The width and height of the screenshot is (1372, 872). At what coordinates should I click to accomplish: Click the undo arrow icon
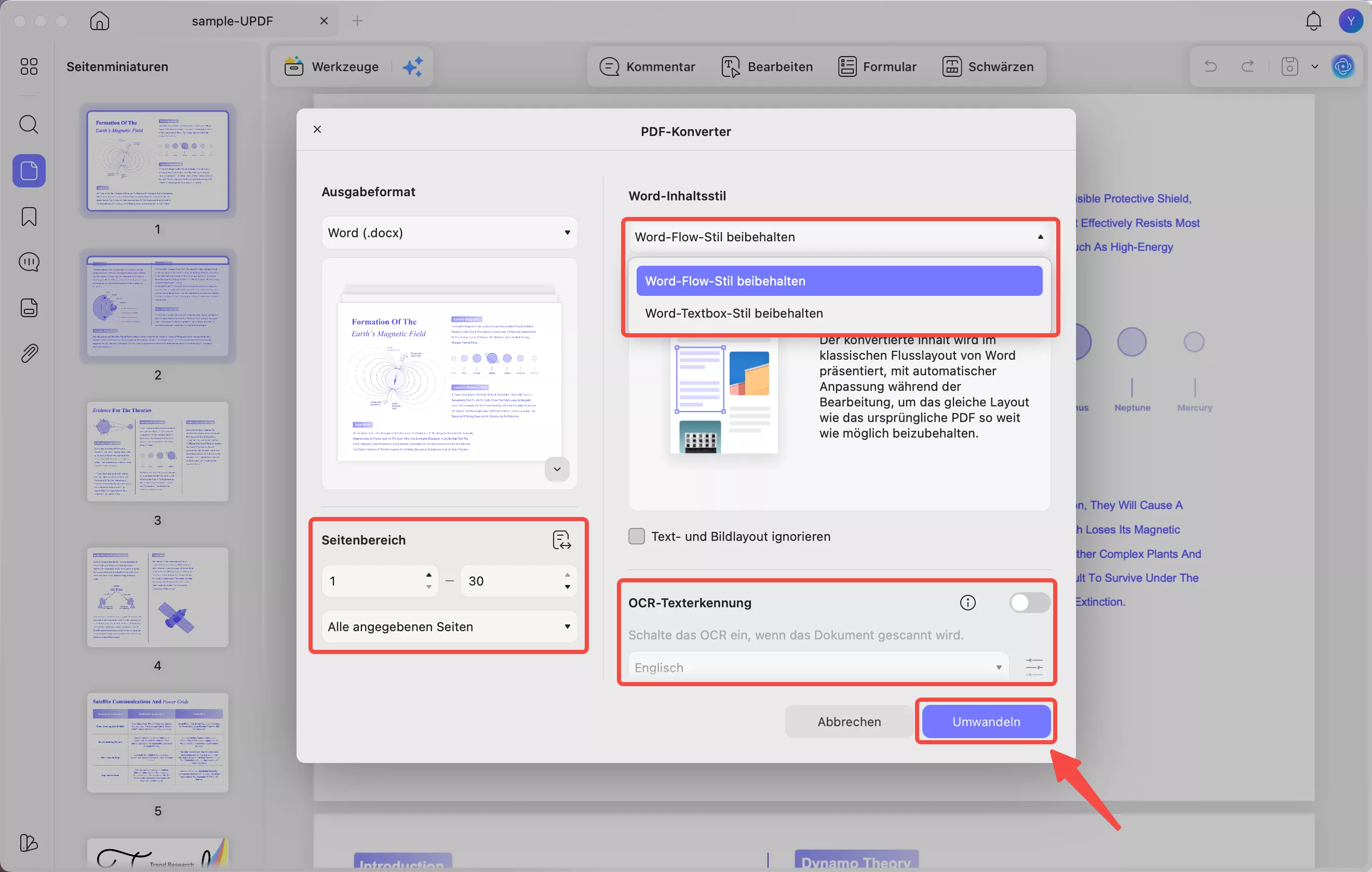(1209, 66)
